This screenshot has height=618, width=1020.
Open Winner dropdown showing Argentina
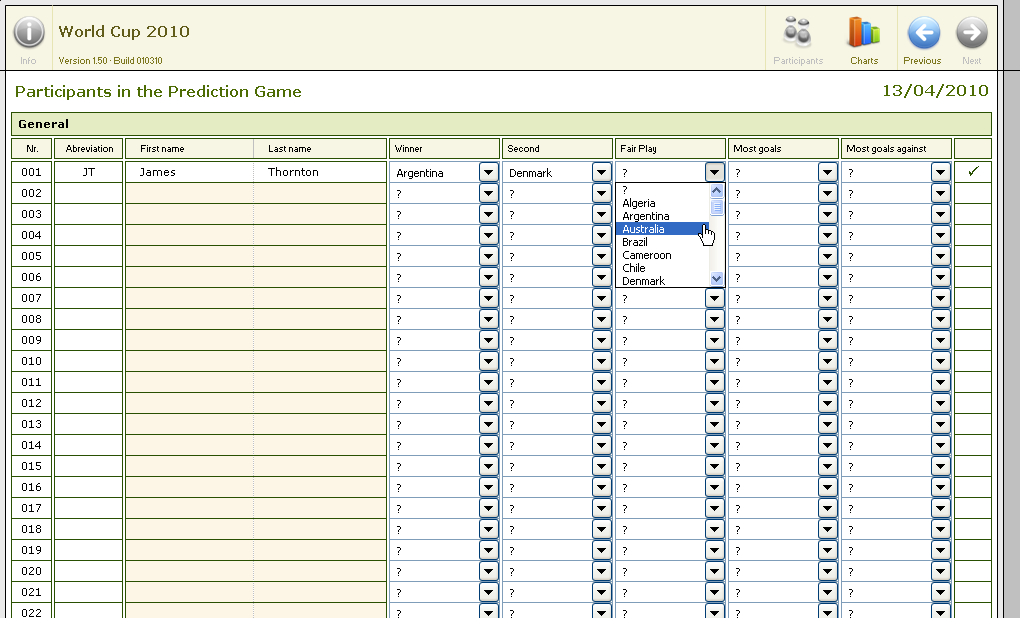click(488, 172)
